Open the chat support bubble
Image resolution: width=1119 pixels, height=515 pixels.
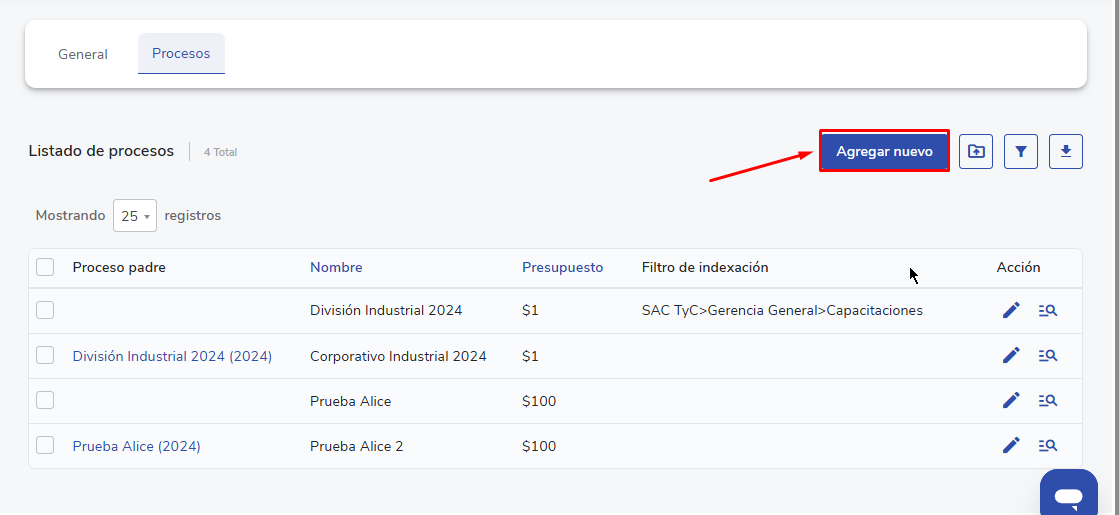[1068, 495]
